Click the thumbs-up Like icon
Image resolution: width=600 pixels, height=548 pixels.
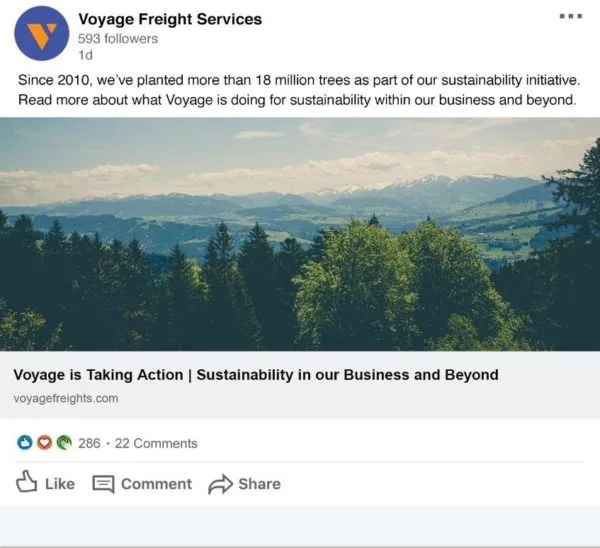(27, 483)
